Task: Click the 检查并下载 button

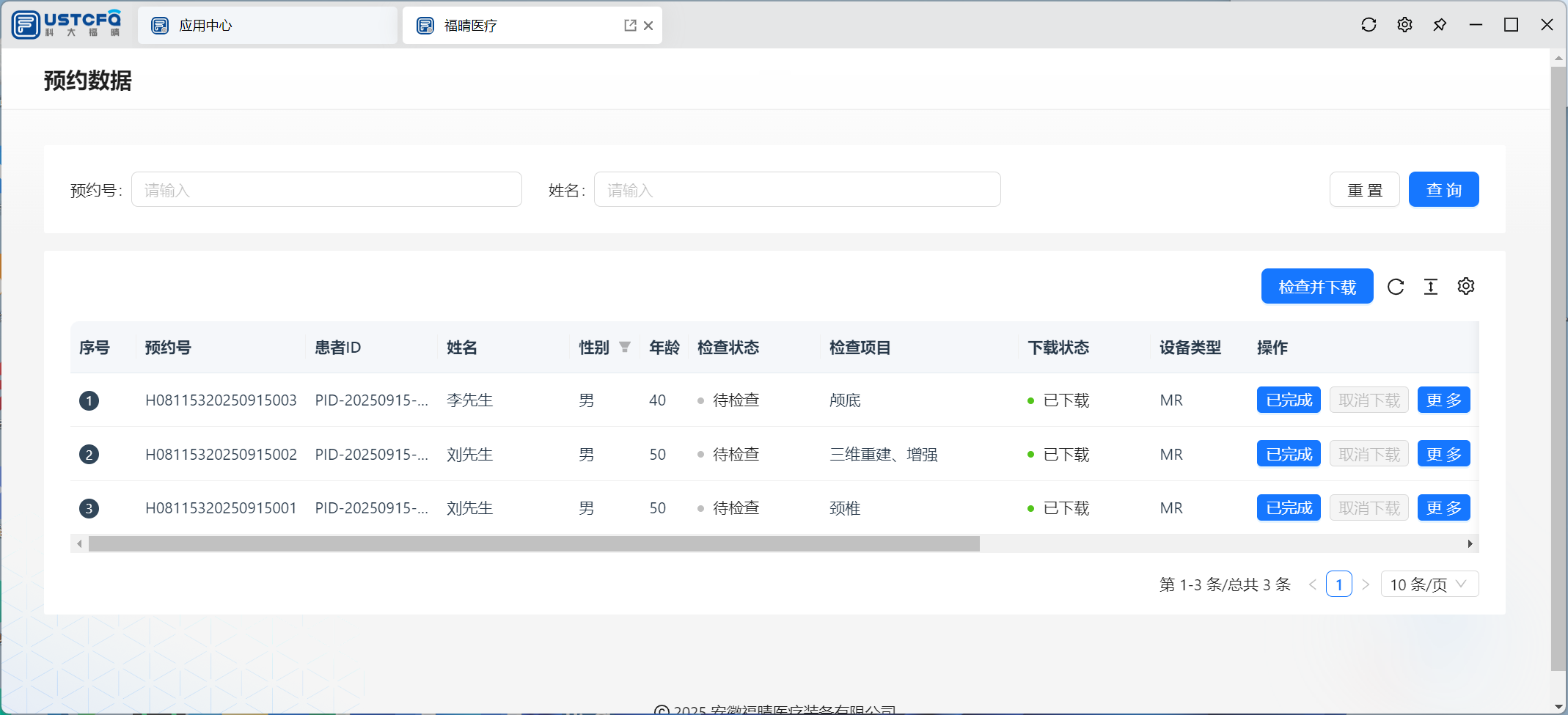Action: pyautogui.click(x=1317, y=287)
